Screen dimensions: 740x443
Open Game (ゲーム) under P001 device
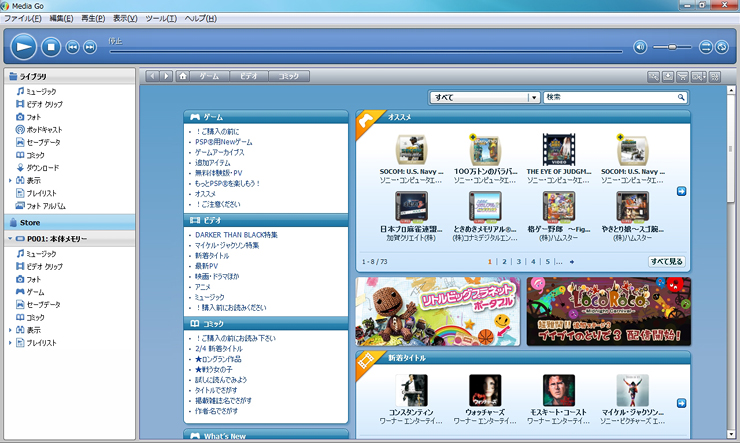point(34,291)
